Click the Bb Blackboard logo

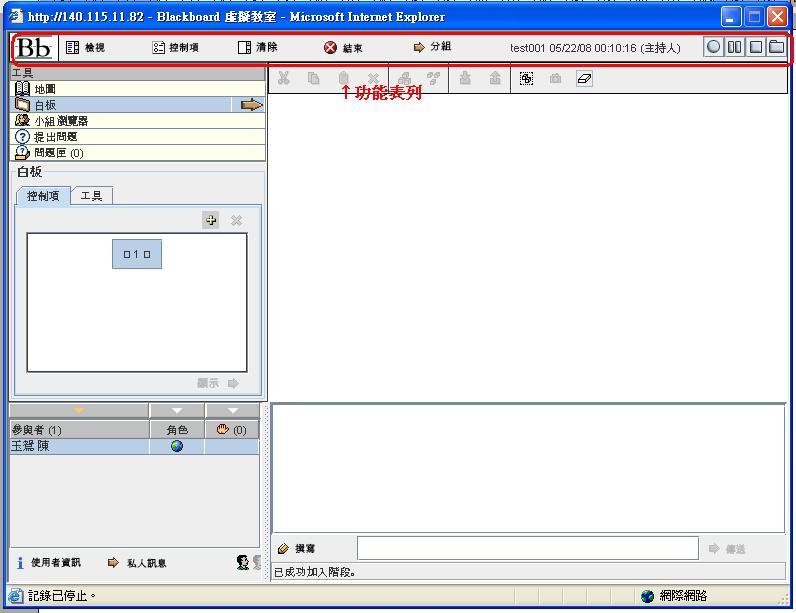click(x=35, y=48)
